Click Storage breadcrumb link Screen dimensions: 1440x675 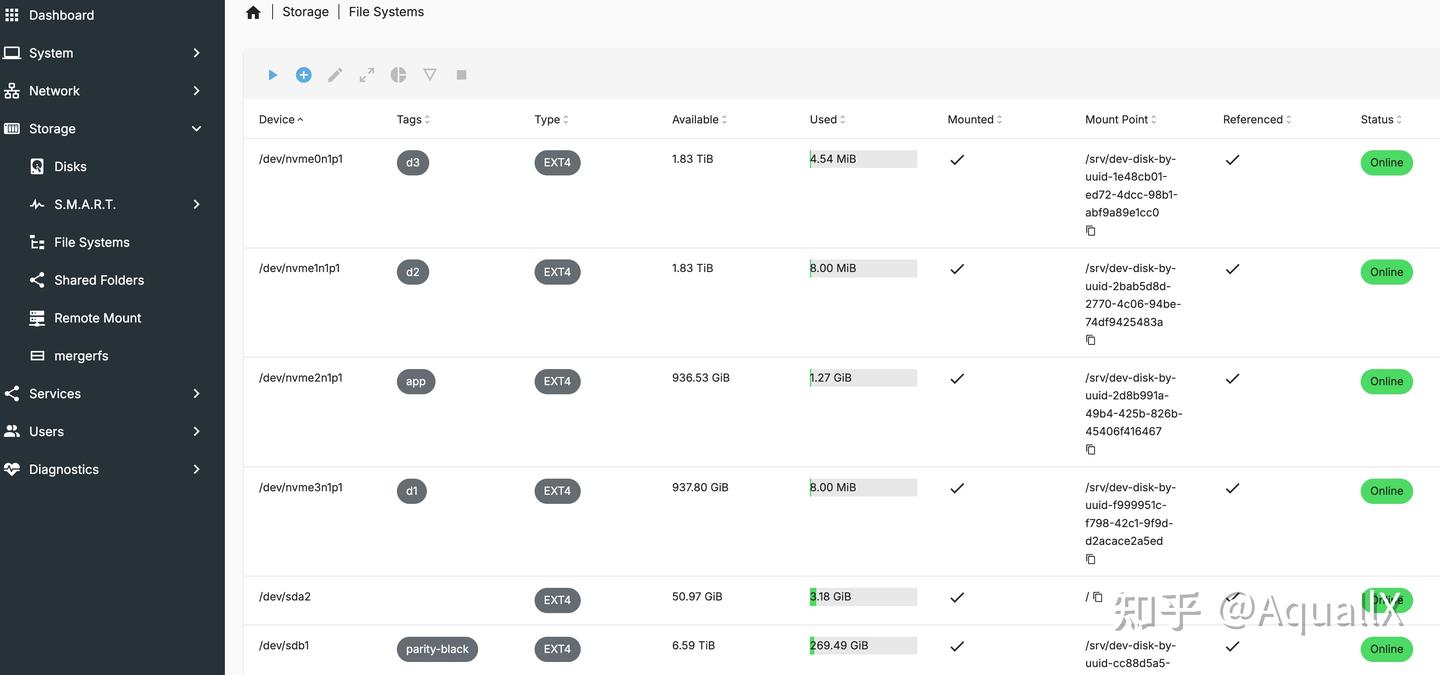pos(305,12)
